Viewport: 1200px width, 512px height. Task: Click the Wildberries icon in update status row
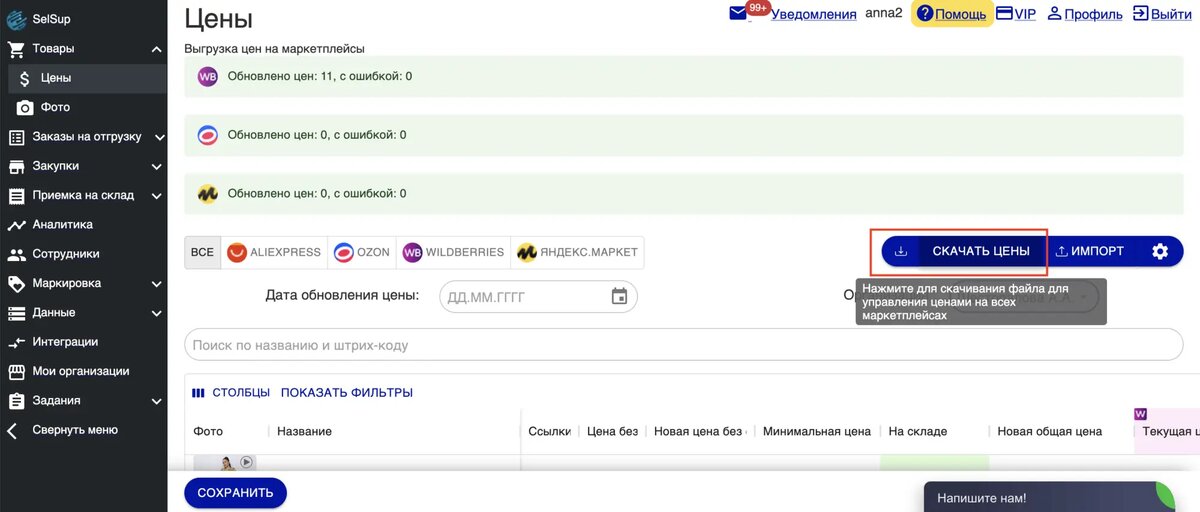point(207,76)
